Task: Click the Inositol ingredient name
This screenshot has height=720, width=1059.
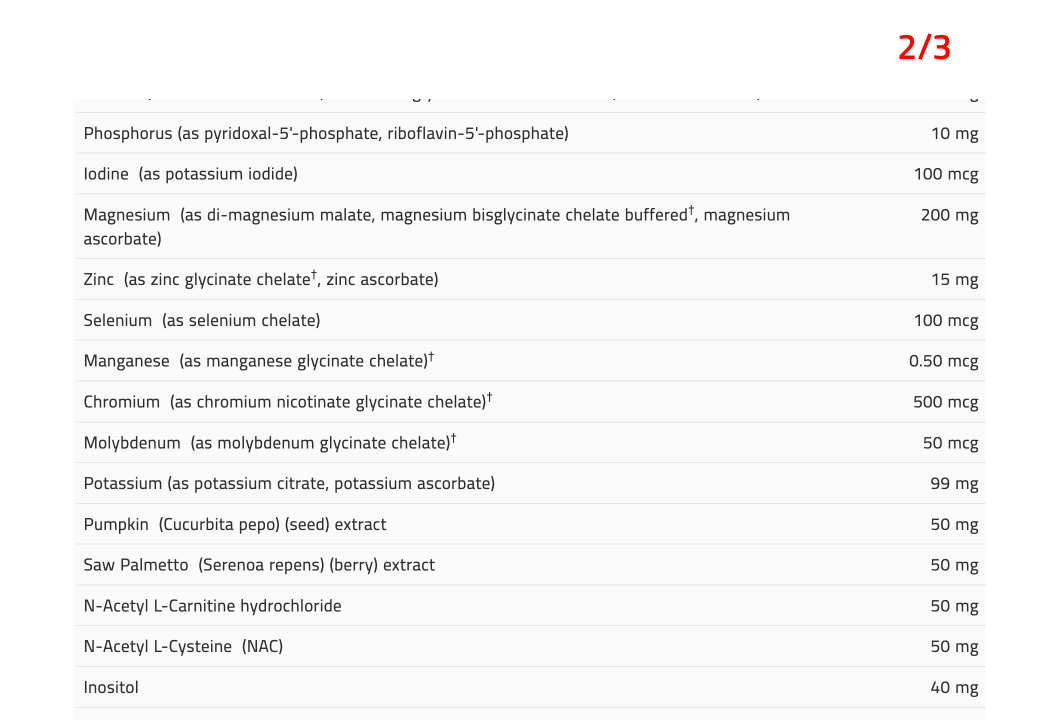Action: 111,688
